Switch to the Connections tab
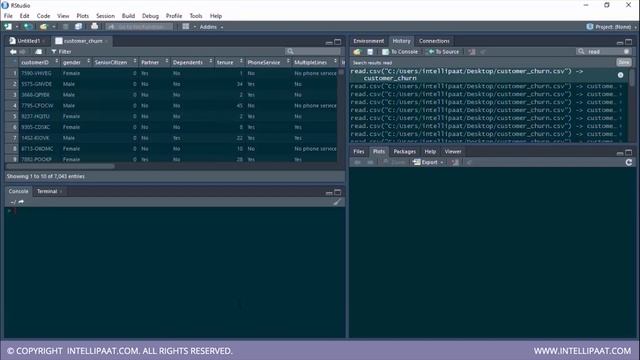This screenshot has width=640, height=360. pyautogui.click(x=434, y=41)
